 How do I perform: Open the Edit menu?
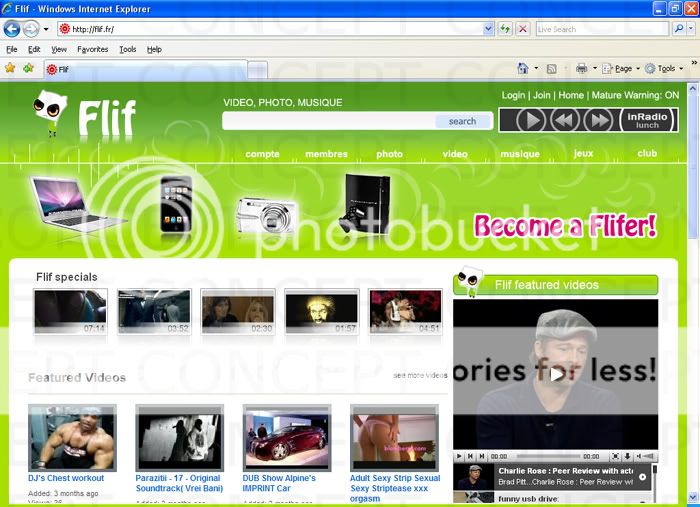pyautogui.click(x=34, y=50)
